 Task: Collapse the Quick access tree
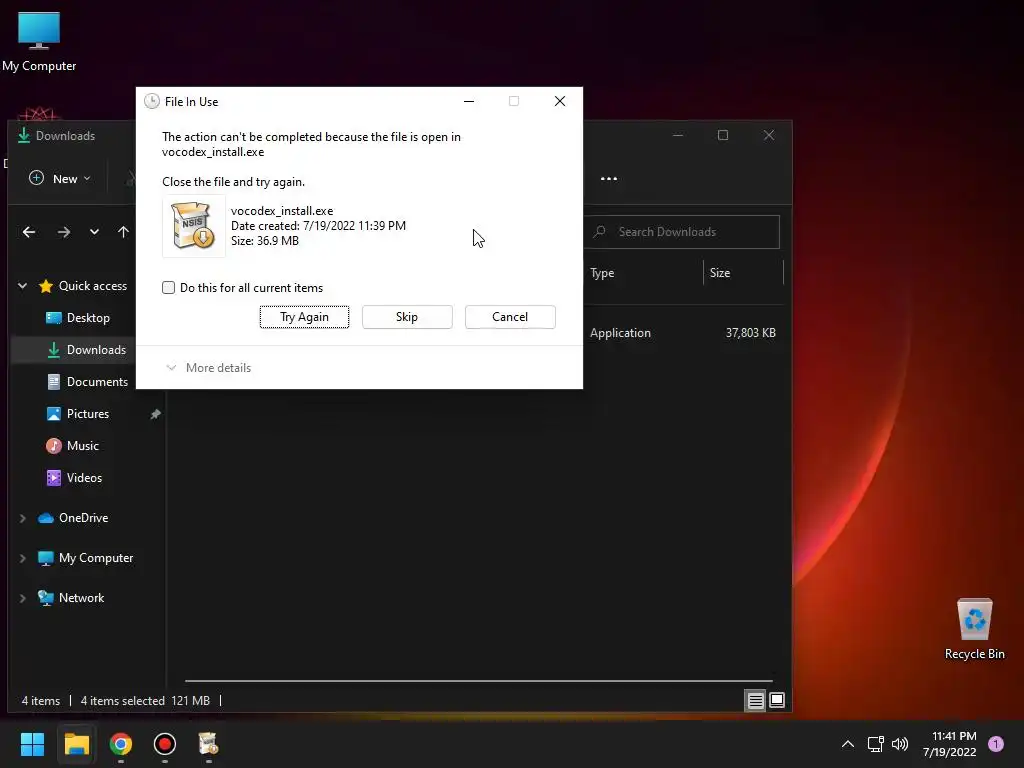coord(23,286)
